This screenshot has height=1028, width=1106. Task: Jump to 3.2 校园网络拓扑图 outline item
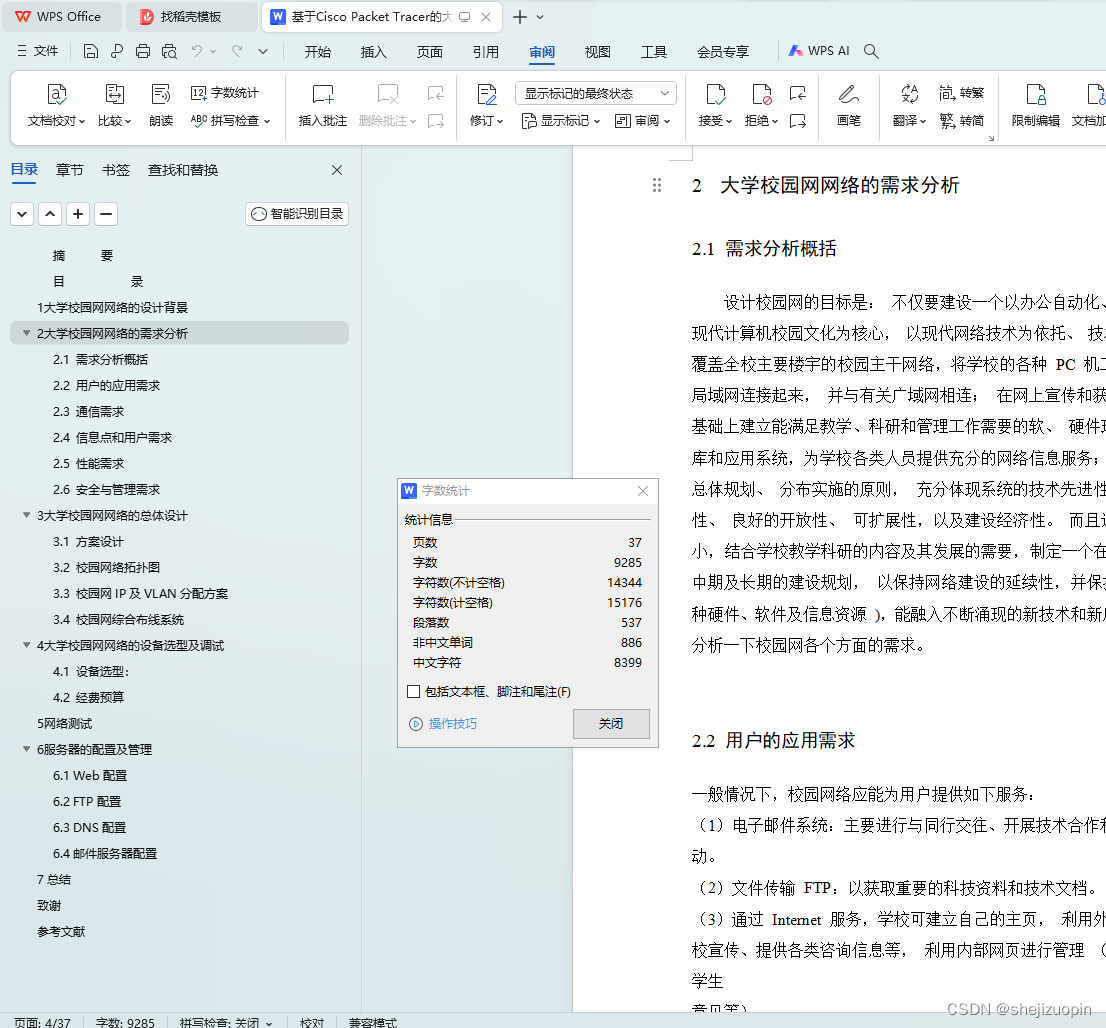click(x=107, y=567)
